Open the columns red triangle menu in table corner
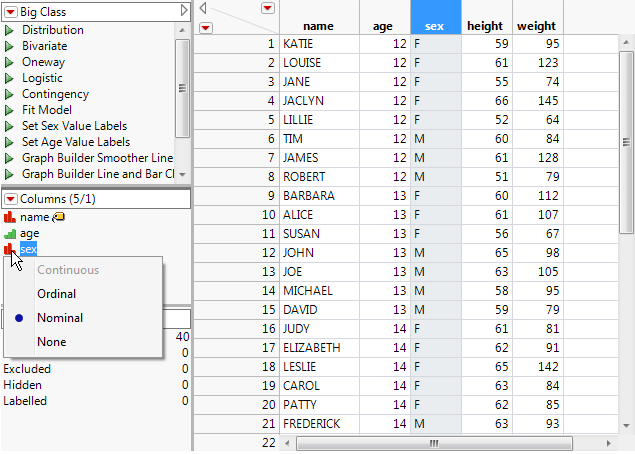Screen dimensions: 635x454 [268, 8]
